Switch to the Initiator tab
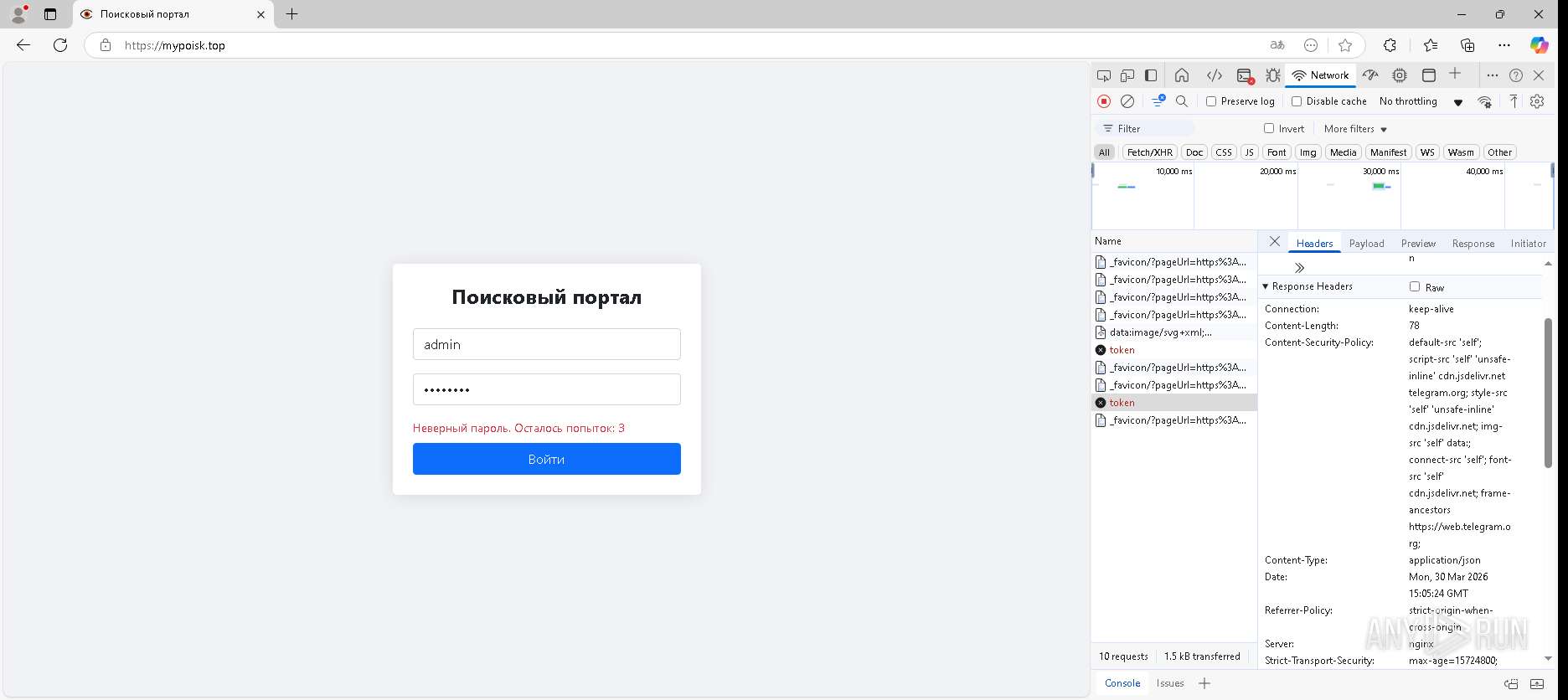 point(1528,243)
